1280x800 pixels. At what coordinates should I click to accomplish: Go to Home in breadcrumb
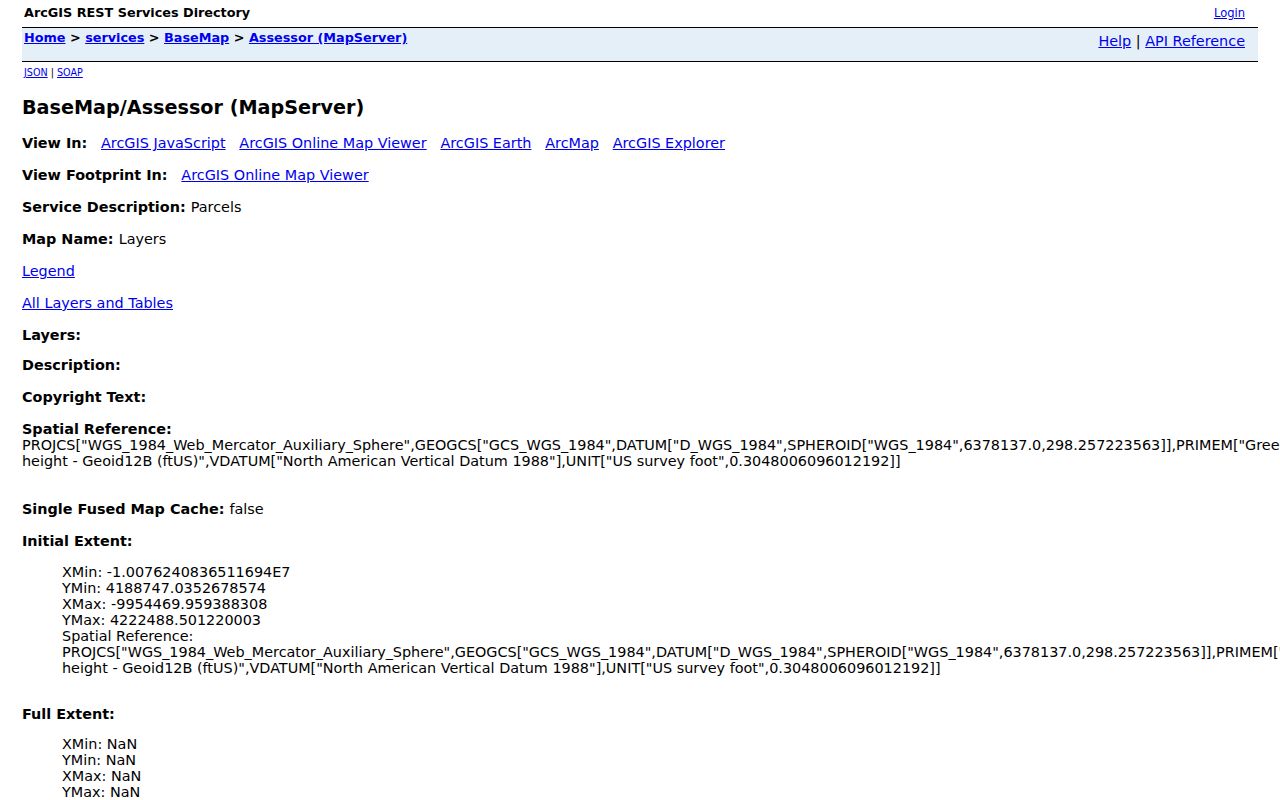point(45,38)
